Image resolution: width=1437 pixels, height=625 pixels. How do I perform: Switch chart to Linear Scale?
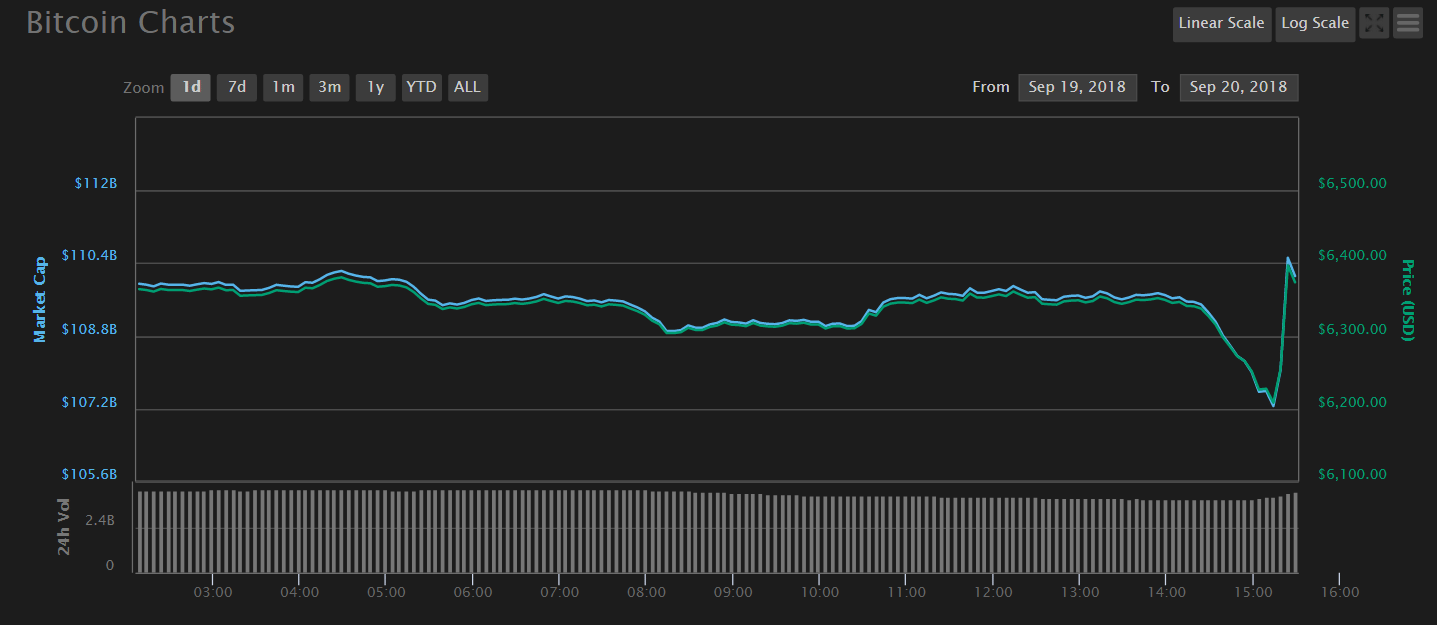pyautogui.click(x=1222, y=24)
